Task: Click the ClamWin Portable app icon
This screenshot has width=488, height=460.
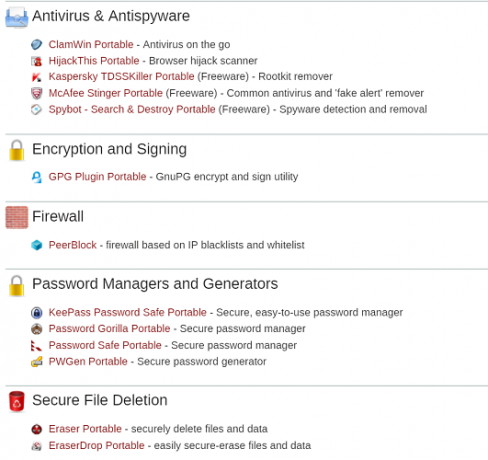Action: click(x=37, y=44)
